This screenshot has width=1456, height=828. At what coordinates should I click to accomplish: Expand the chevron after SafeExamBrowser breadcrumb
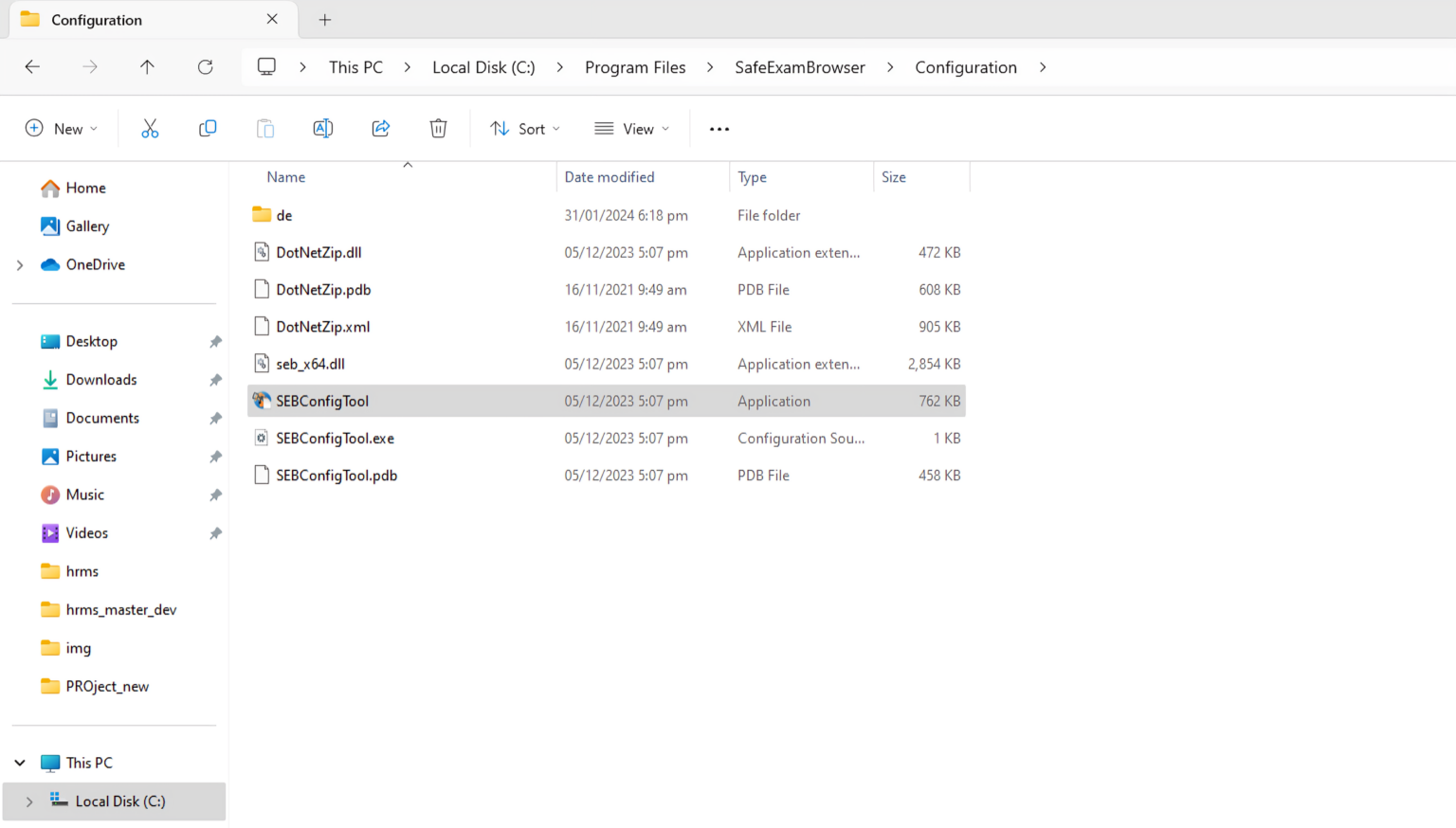890,67
